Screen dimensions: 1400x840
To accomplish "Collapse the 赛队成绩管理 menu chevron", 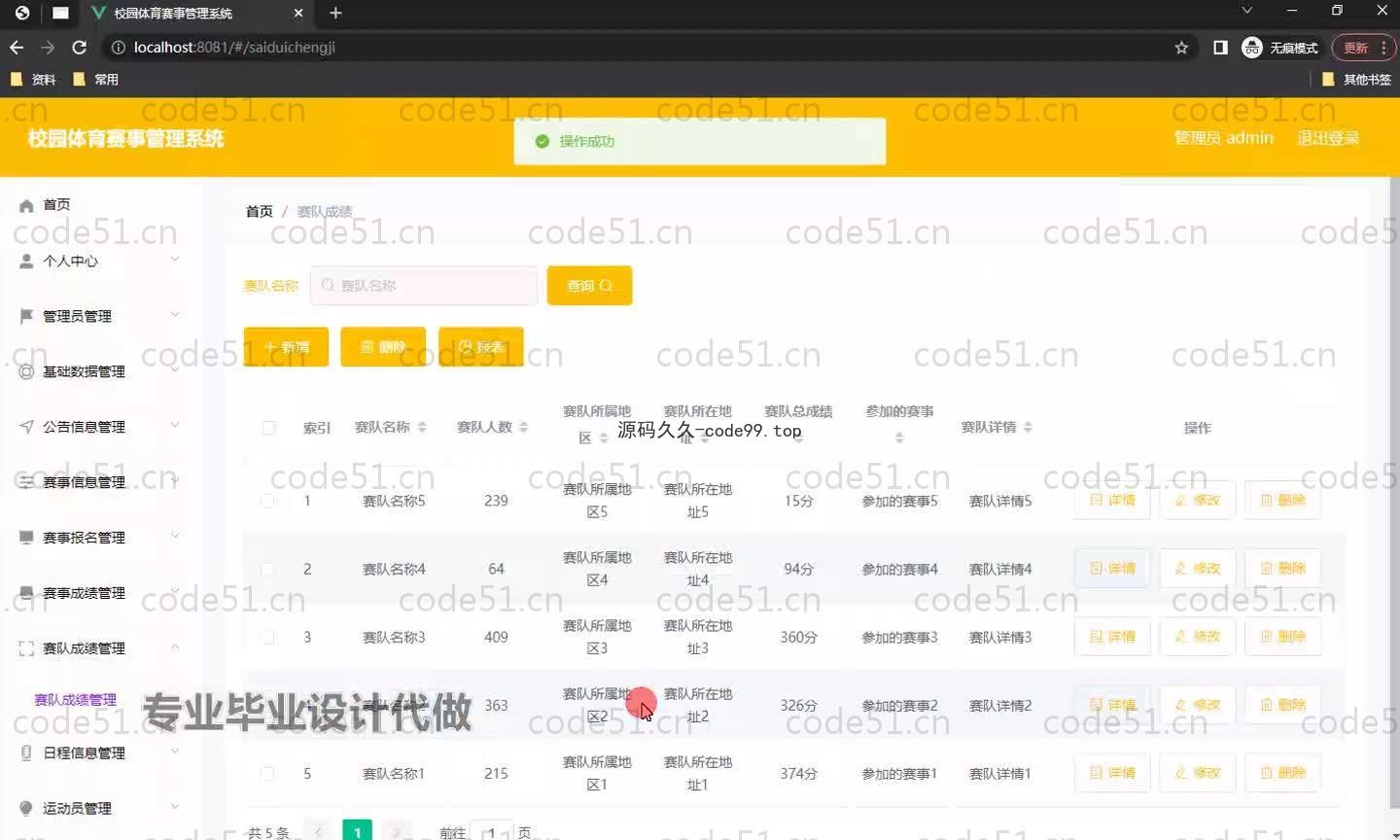I will (x=175, y=647).
